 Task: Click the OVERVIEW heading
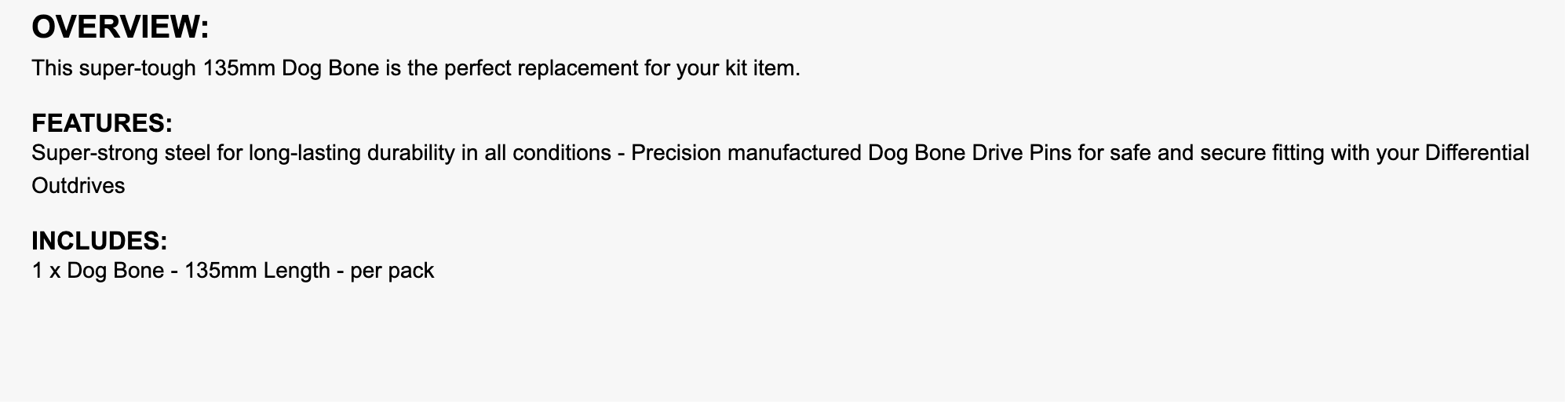[120, 27]
